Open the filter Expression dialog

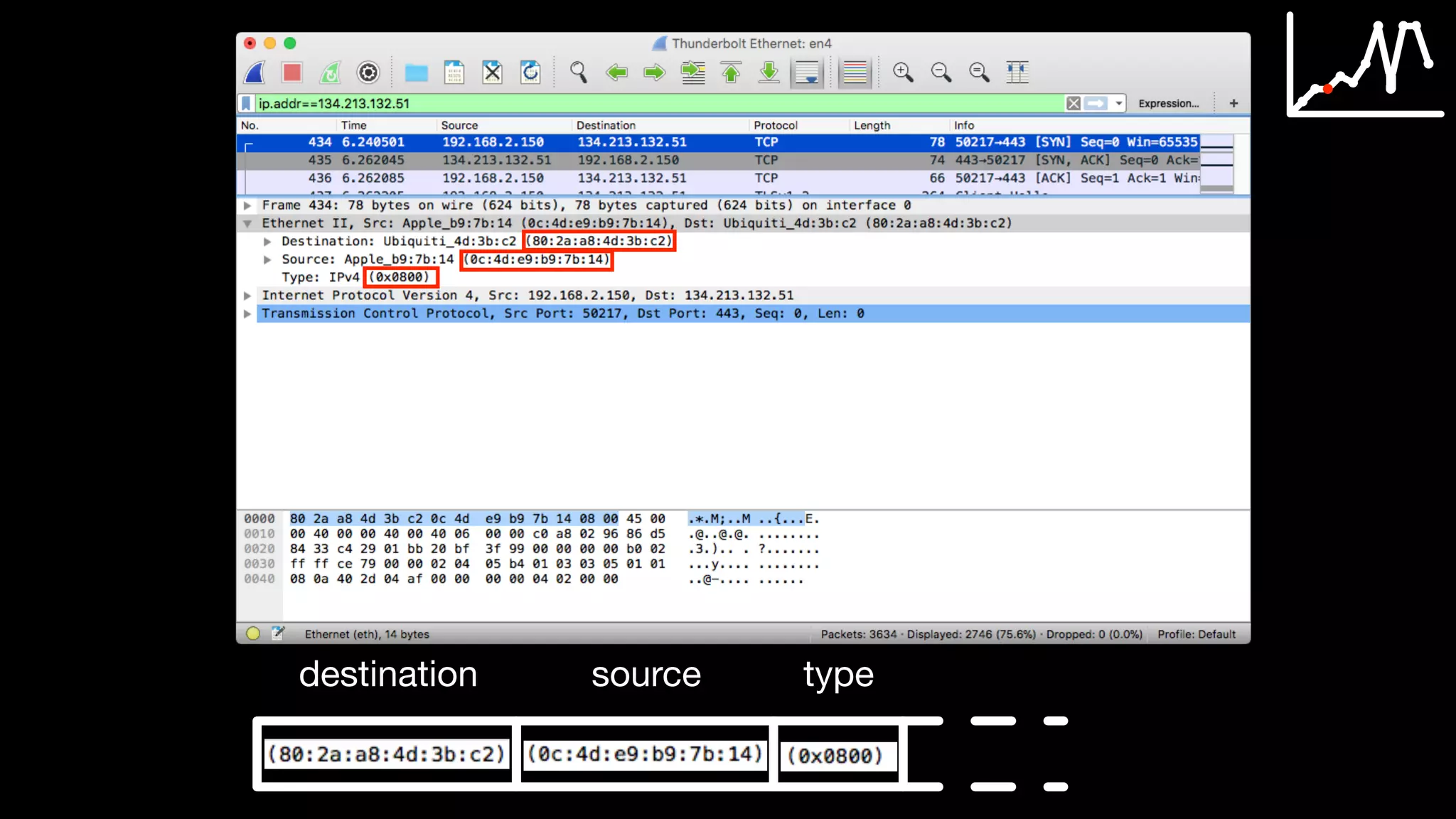point(1168,104)
